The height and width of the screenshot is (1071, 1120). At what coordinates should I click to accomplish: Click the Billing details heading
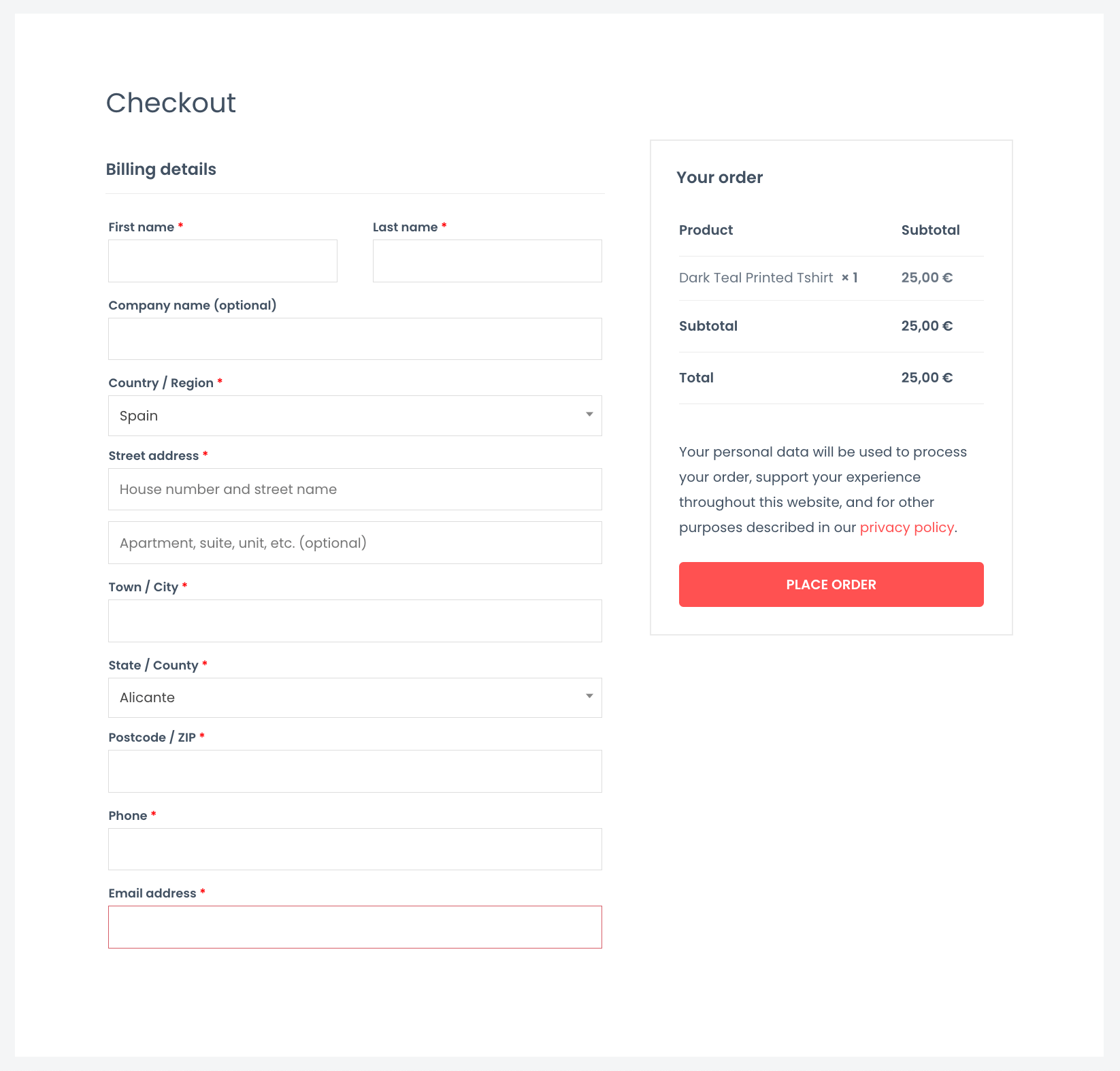[x=161, y=169]
